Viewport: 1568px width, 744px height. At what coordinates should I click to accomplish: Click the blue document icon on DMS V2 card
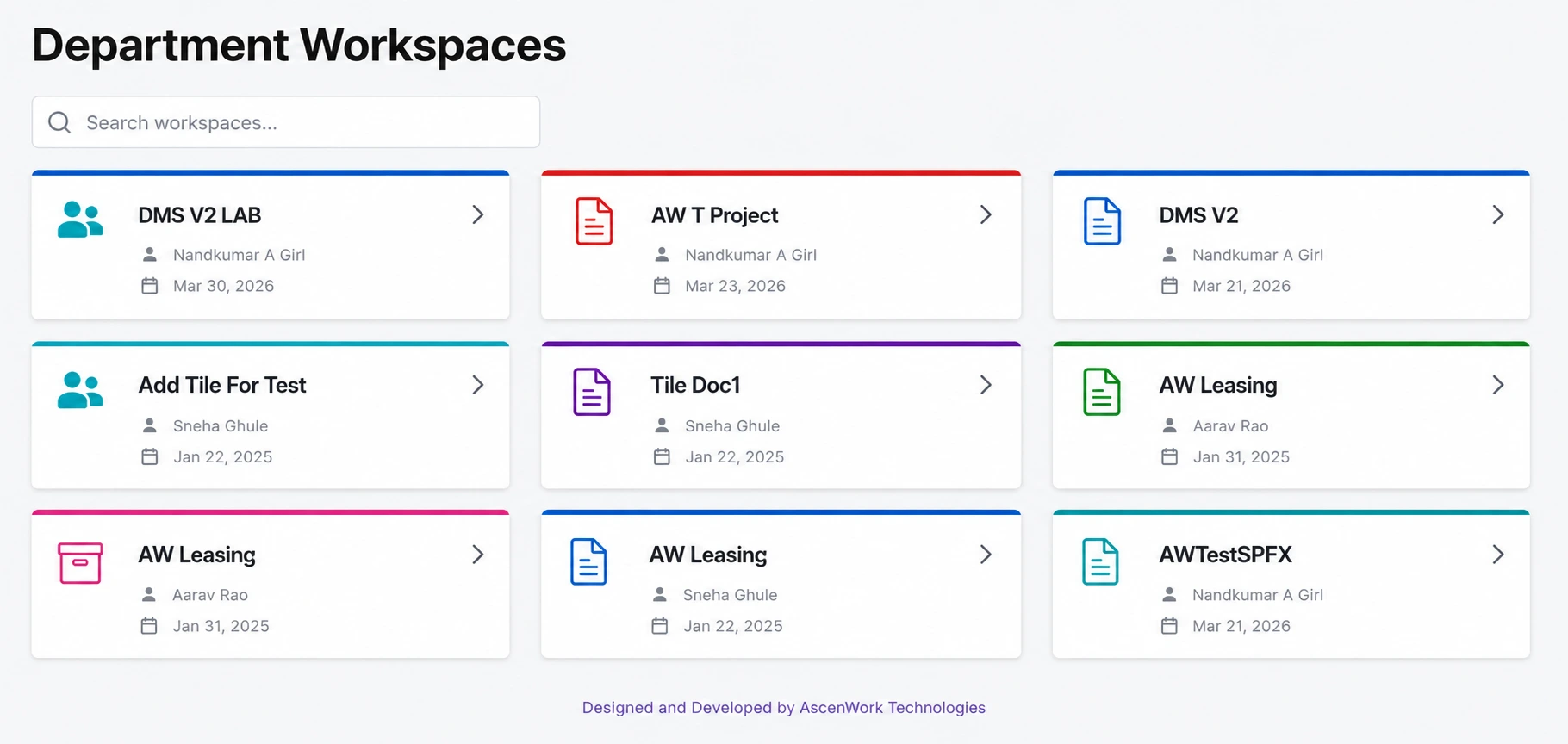(1102, 221)
